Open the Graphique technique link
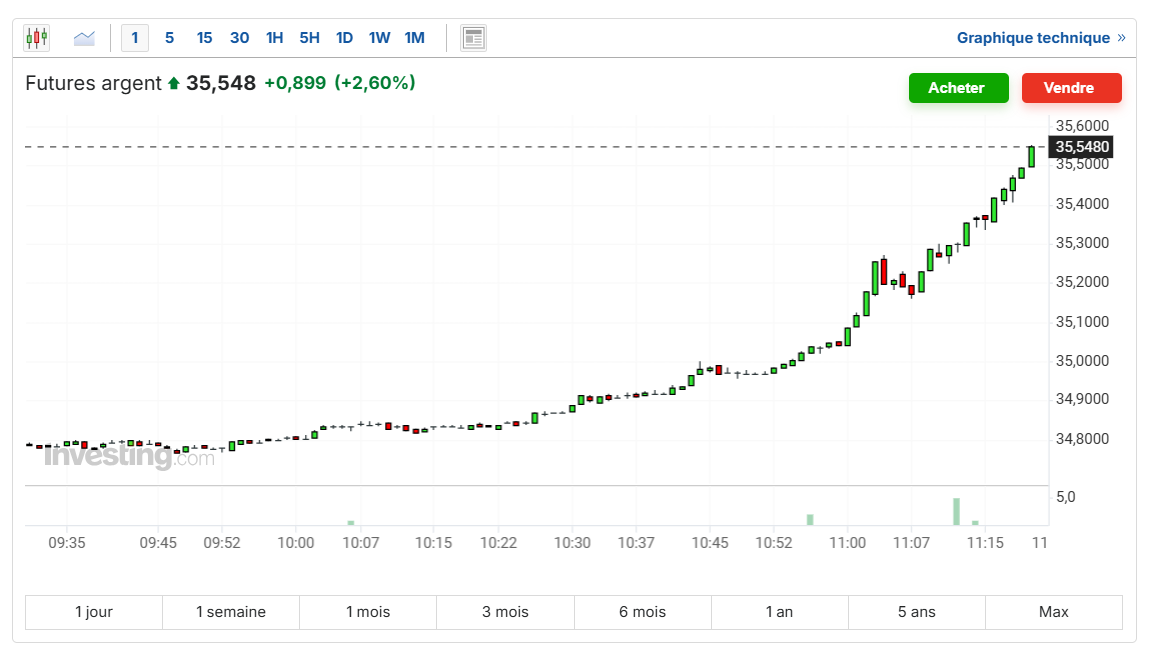The height and width of the screenshot is (651, 1153). click(x=1033, y=38)
